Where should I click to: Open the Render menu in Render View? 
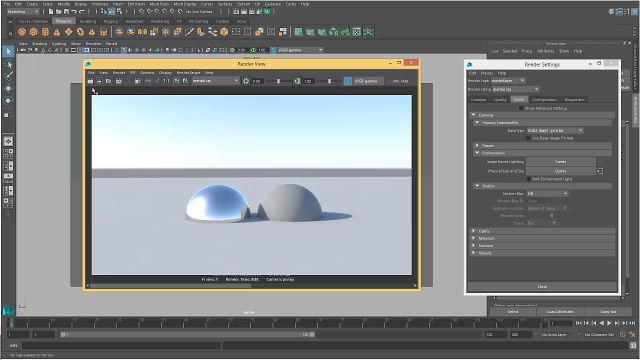tap(119, 73)
